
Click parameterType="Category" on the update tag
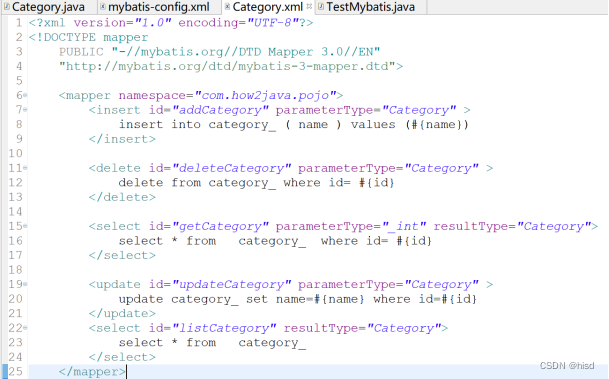(388, 285)
